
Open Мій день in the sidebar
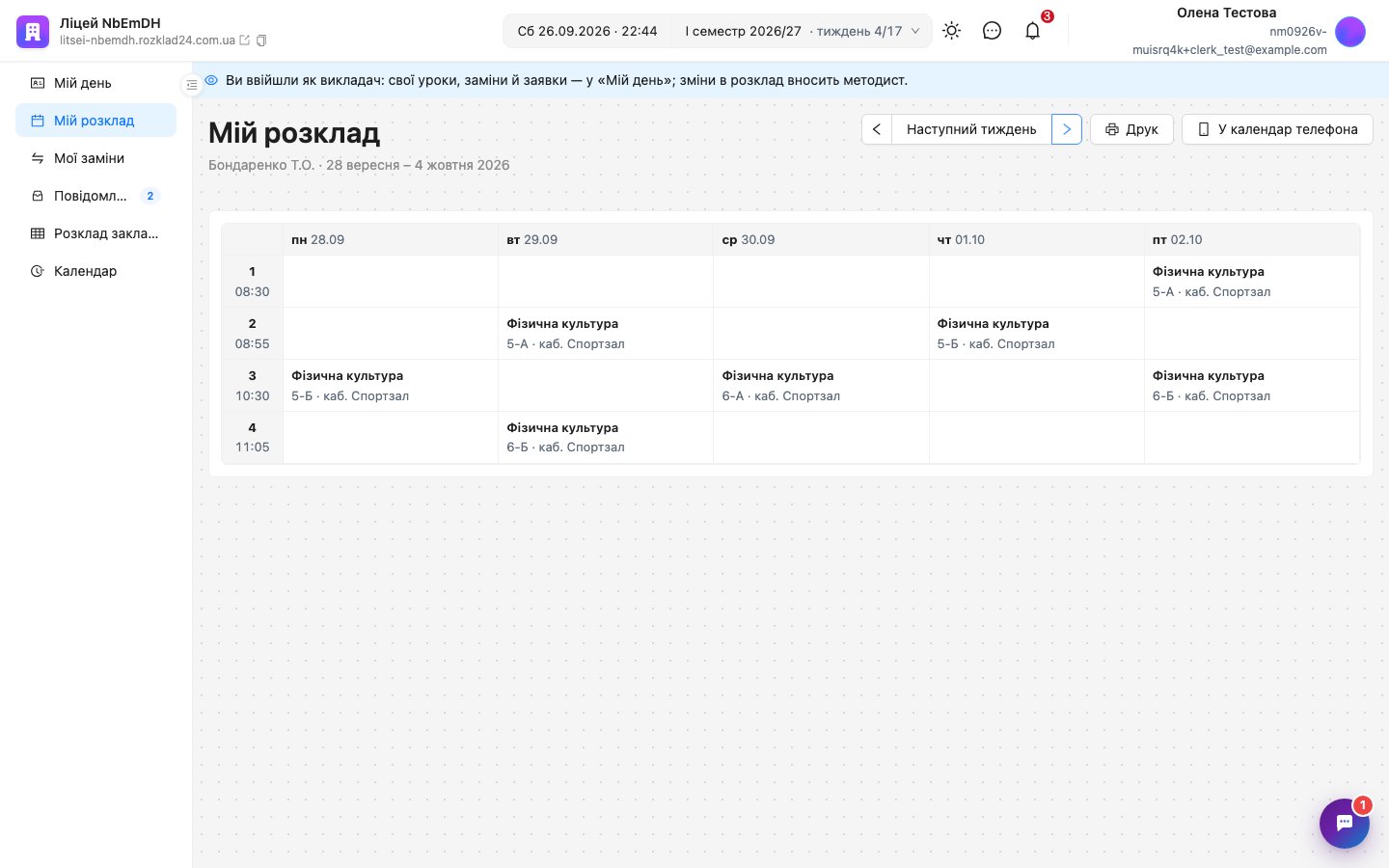96,83
